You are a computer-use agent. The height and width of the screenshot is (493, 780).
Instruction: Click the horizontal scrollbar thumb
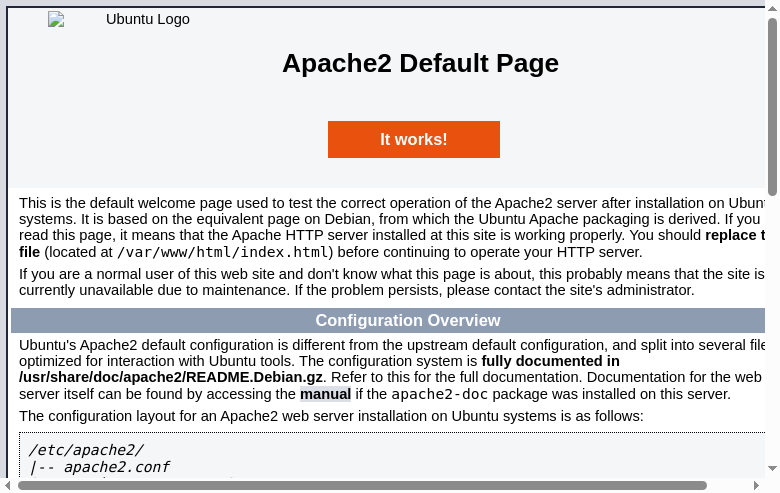362,485
